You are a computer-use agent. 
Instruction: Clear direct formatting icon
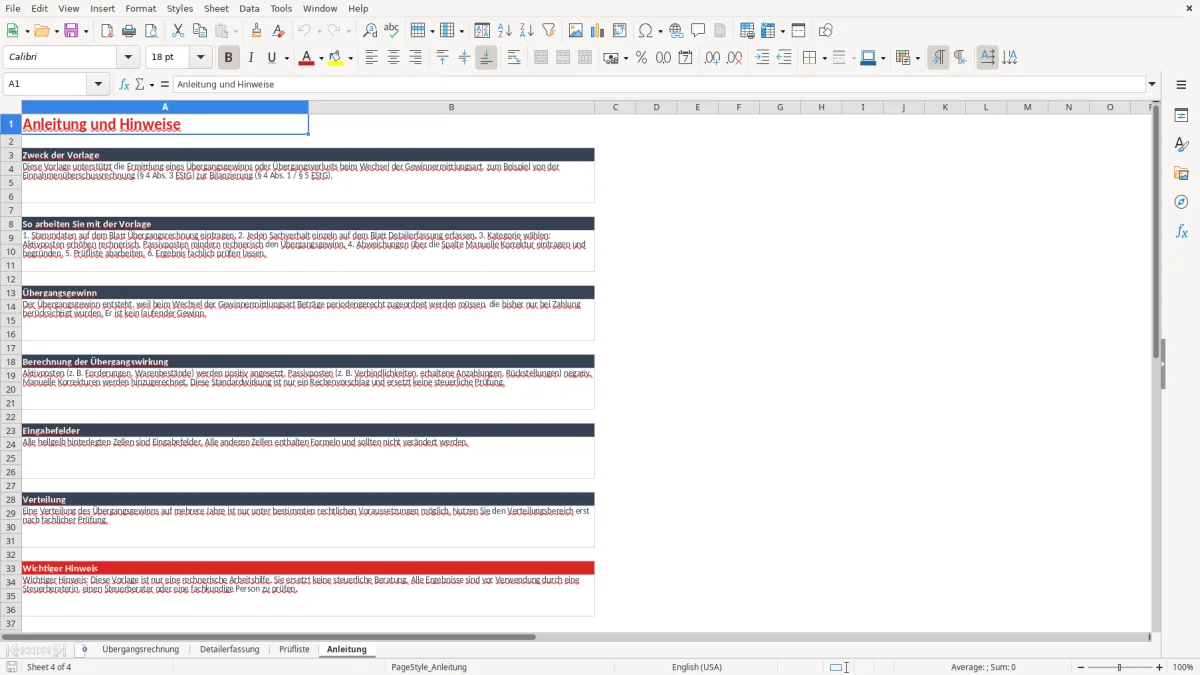coord(278,31)
